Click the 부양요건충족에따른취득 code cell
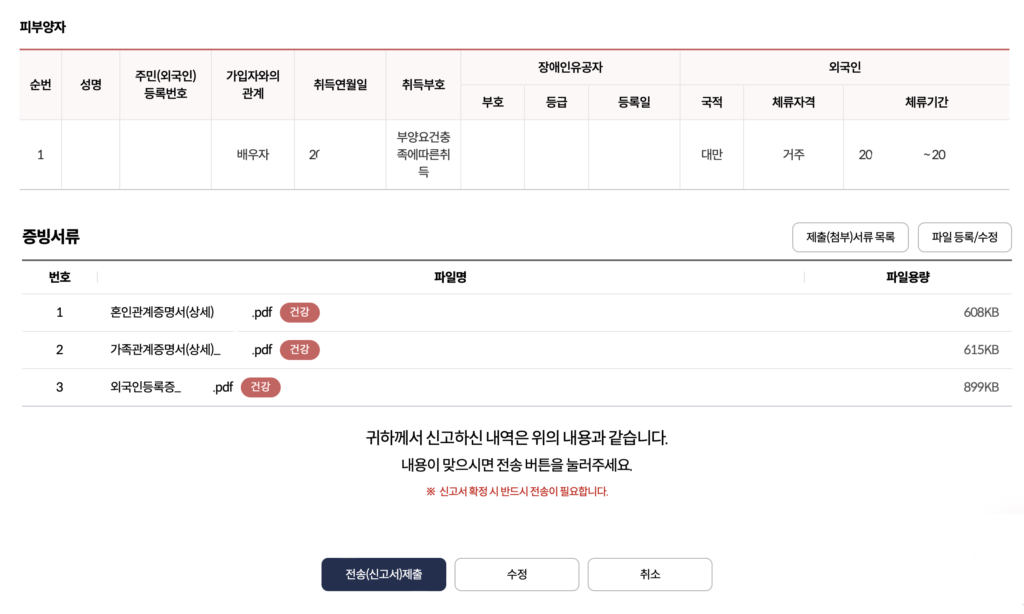 (423, 154)
